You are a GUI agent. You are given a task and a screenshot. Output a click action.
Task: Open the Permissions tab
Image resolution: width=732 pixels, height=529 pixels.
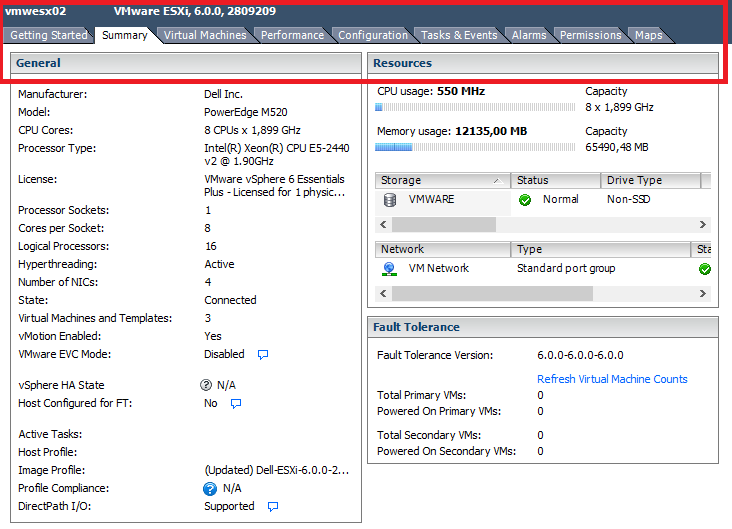[591, 35]
